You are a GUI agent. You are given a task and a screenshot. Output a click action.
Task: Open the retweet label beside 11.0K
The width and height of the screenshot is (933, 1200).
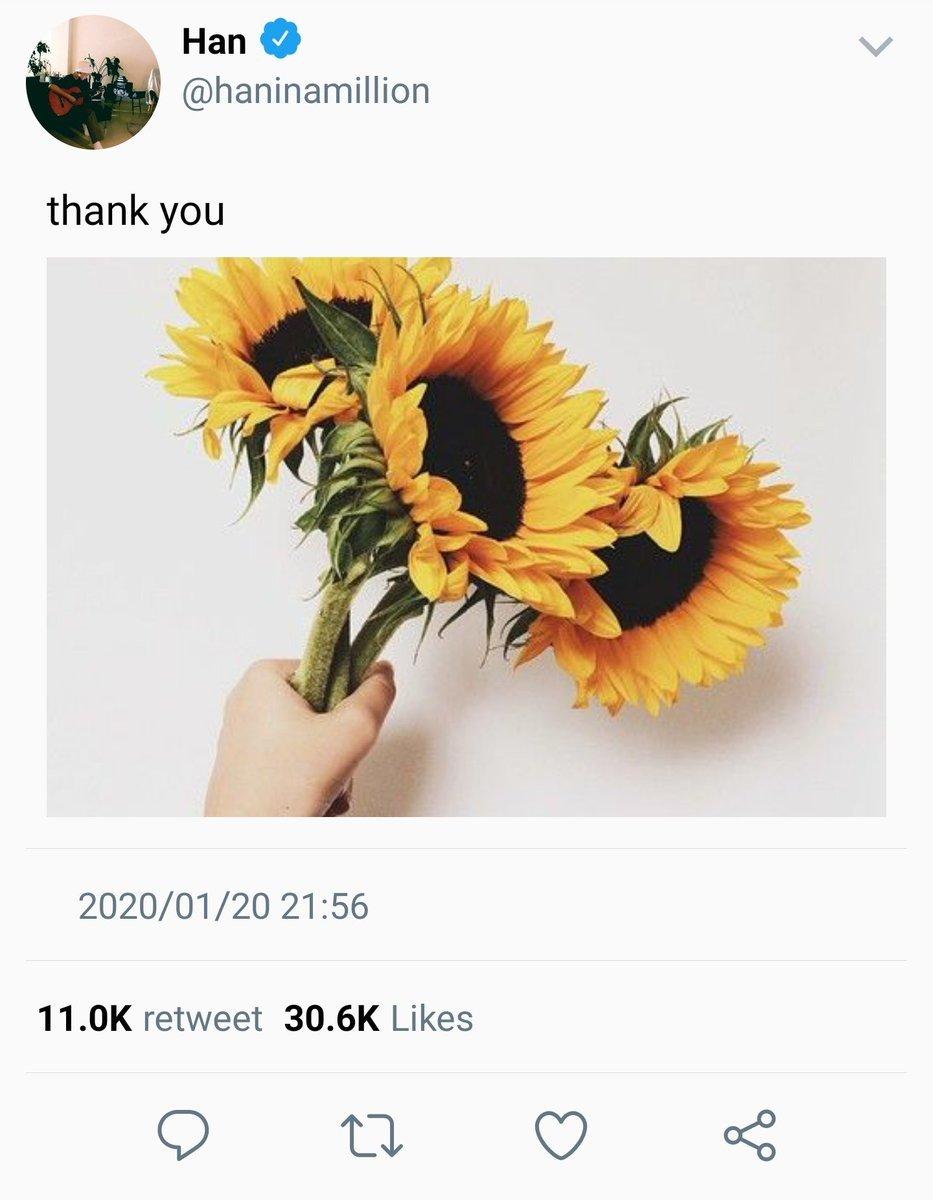[x=203, y=1019]
